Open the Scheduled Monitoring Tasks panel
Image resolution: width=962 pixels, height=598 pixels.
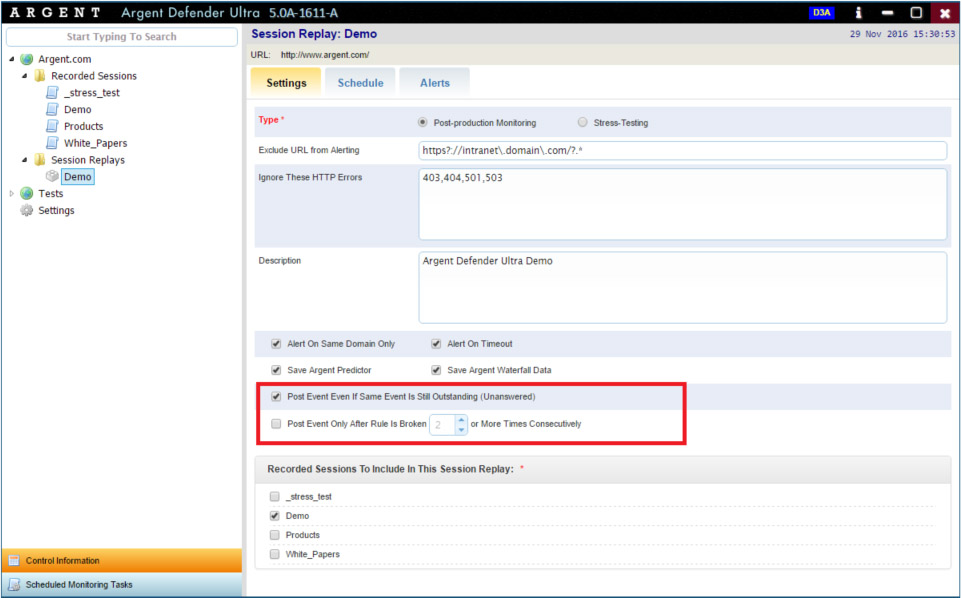[121, 585]
